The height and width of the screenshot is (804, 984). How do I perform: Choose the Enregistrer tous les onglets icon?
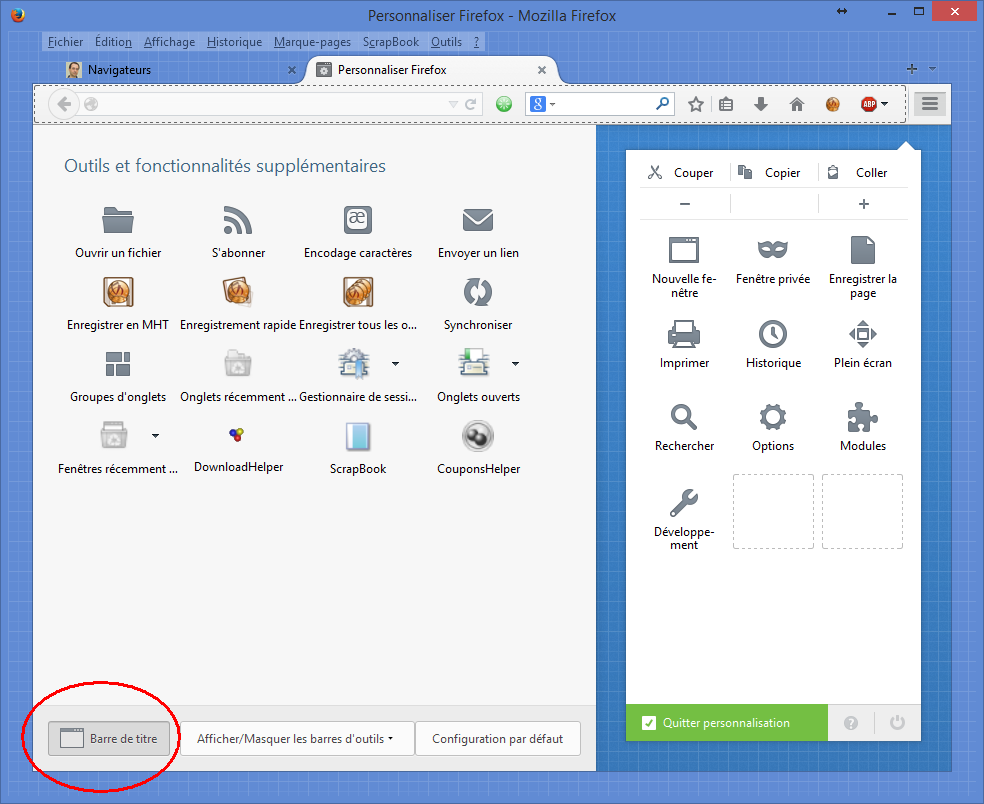[x=358, y=292]
